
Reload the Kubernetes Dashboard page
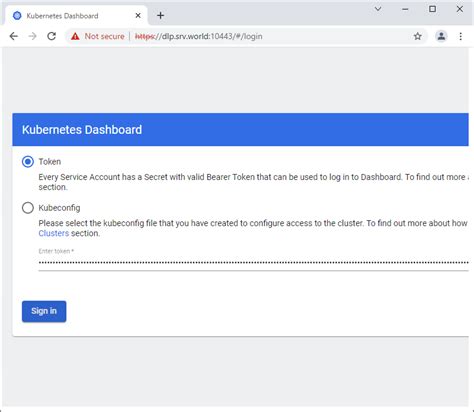click(51, 36)
